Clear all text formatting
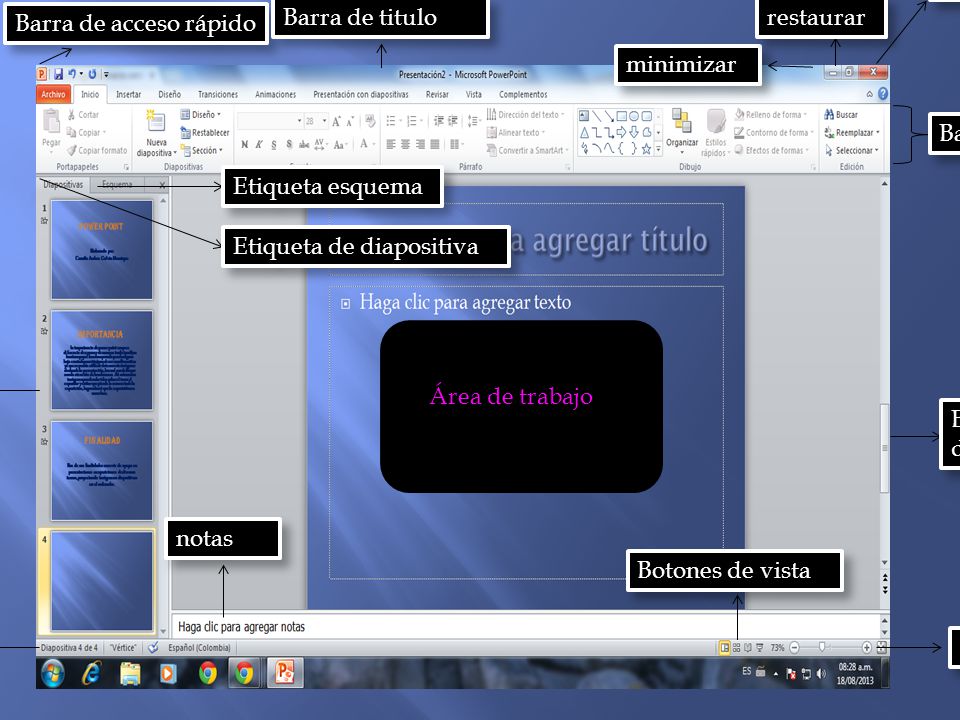Image resolution: width=960 pixels, height=720 pixels. coord(370,121)
